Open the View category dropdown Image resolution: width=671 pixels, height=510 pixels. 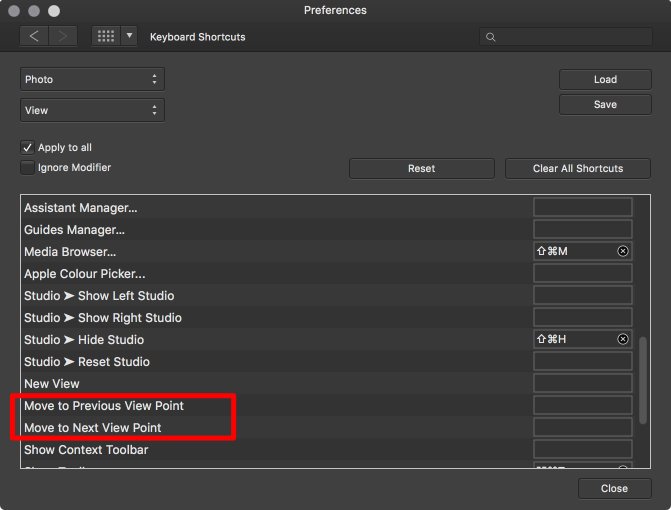coord(92,110)
